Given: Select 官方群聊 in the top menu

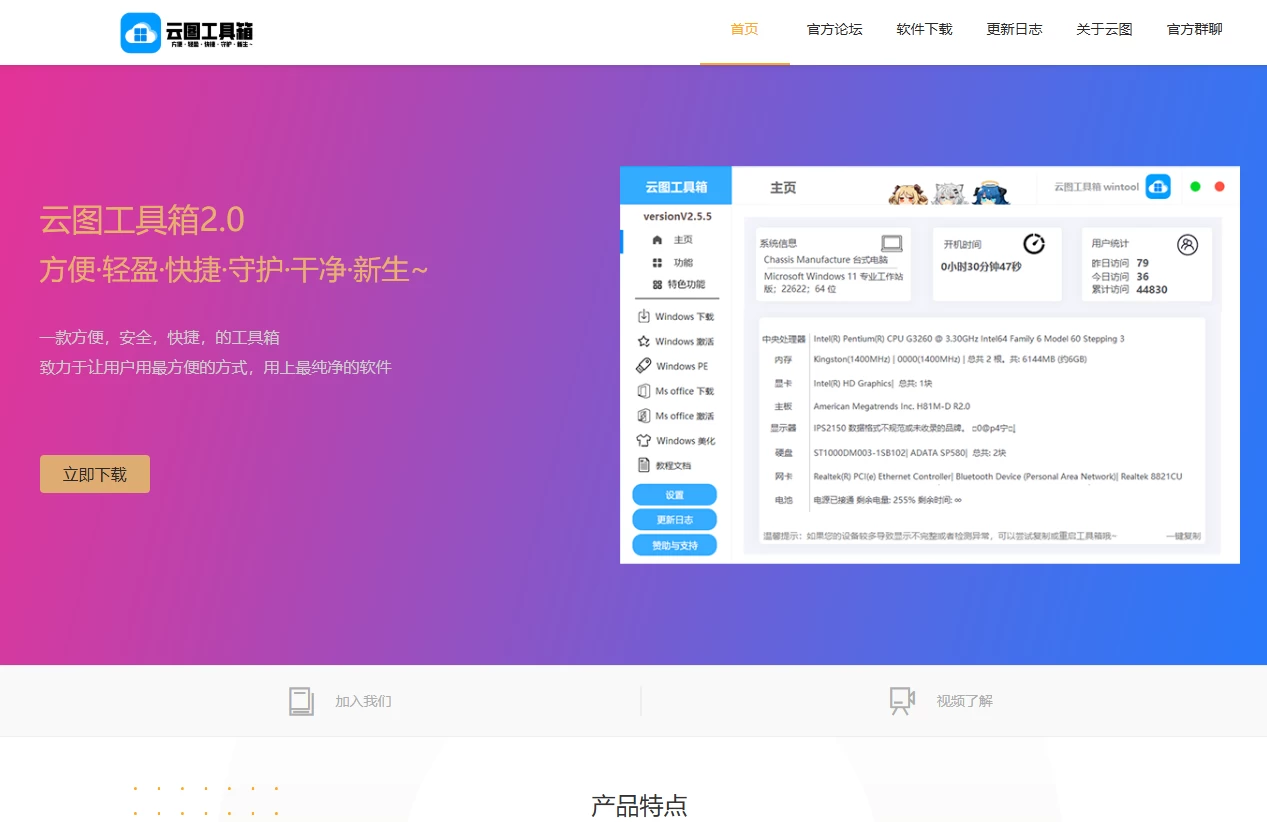Looking at the screenshot, I should 1194,29.
